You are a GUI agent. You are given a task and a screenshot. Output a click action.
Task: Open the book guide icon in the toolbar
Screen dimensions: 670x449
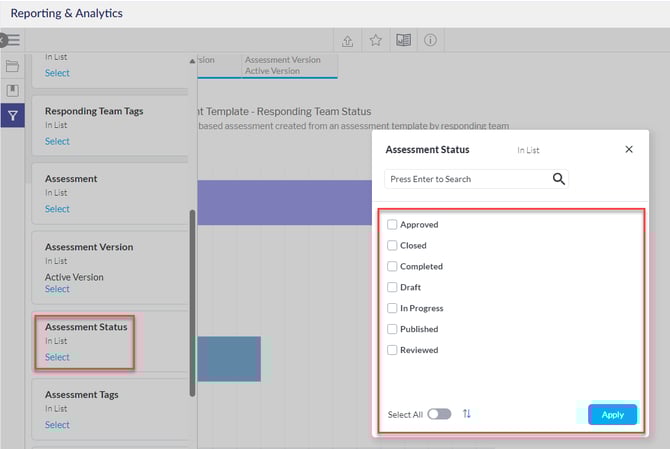pyautogui.click(x=403, y=41)
